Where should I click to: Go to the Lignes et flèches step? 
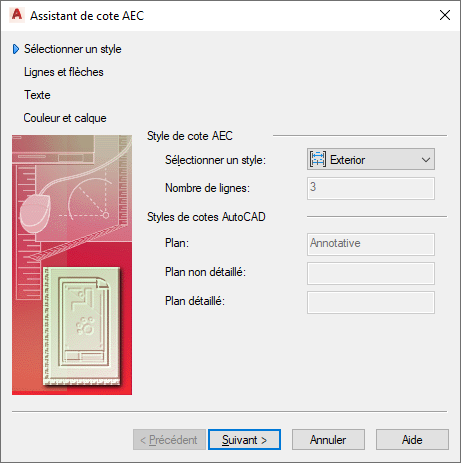[x=64, y=72]
